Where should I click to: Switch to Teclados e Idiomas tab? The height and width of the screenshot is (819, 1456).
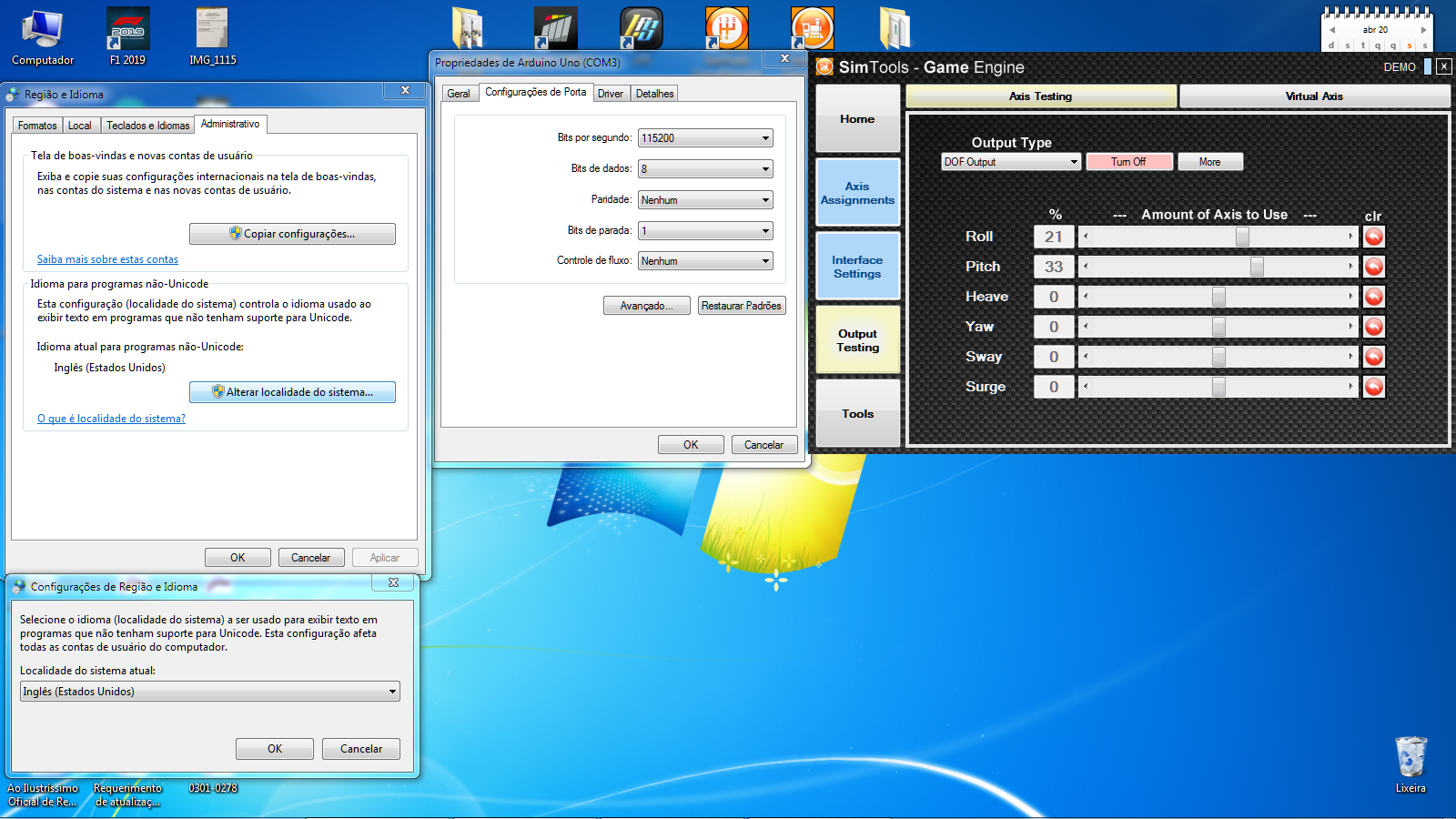point(147,126)
